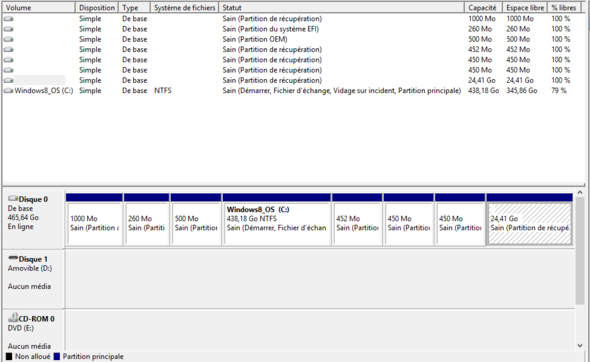Click the scroll up arrow of disk pane
The height and width of the screenshot is (362, 590).
point(580,192)
